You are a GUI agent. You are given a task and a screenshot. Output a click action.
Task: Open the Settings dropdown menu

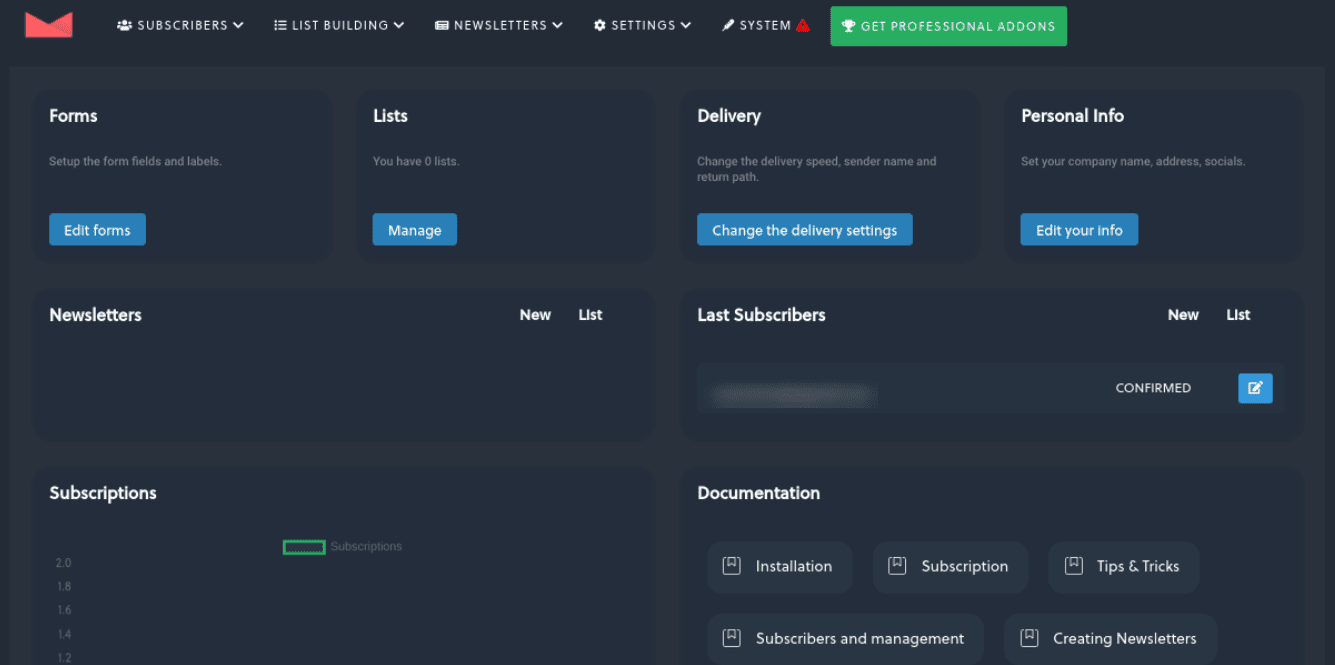pyautogui.click(x=642, y=25)
